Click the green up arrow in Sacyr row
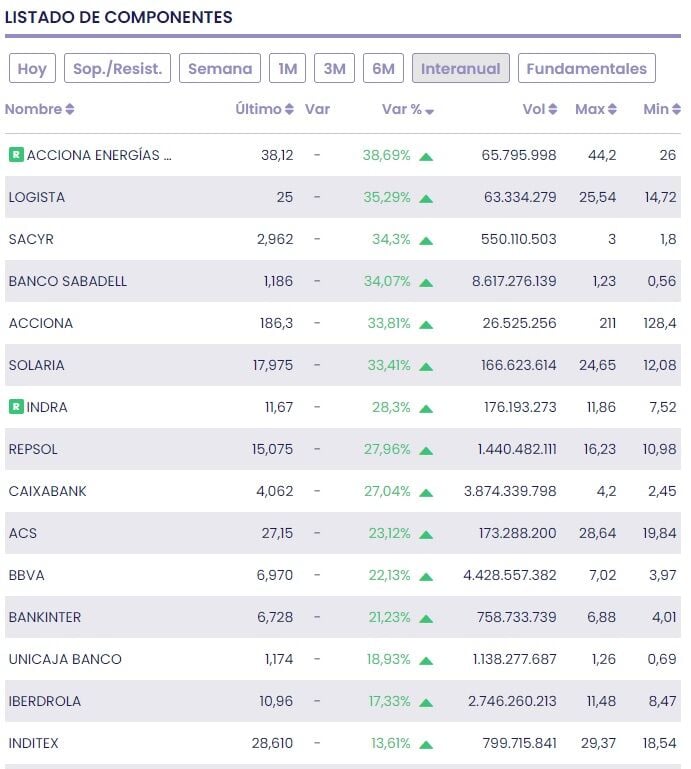 [427, 240]
